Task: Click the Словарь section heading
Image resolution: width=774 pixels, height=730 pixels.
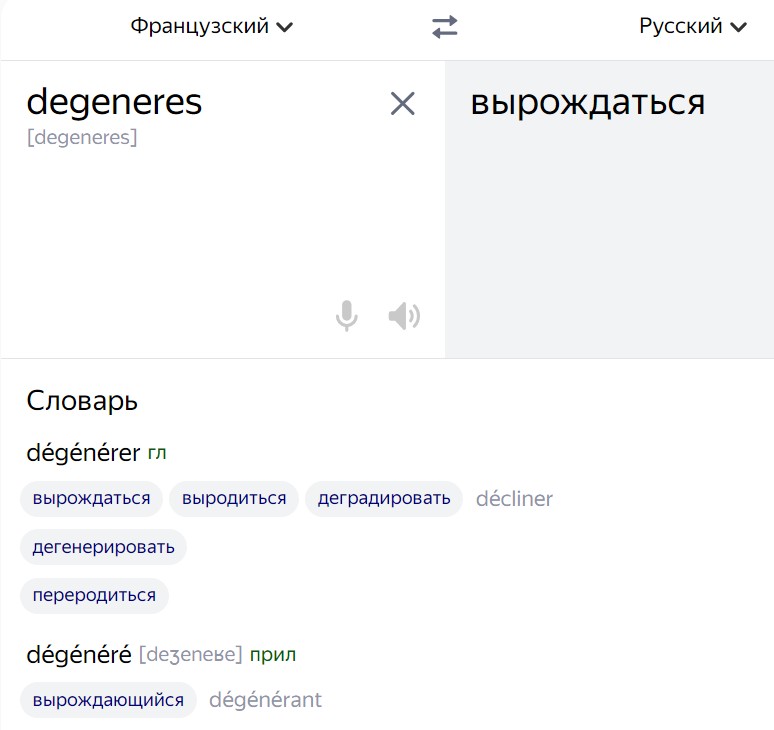Action: click(x=82, y=400)
